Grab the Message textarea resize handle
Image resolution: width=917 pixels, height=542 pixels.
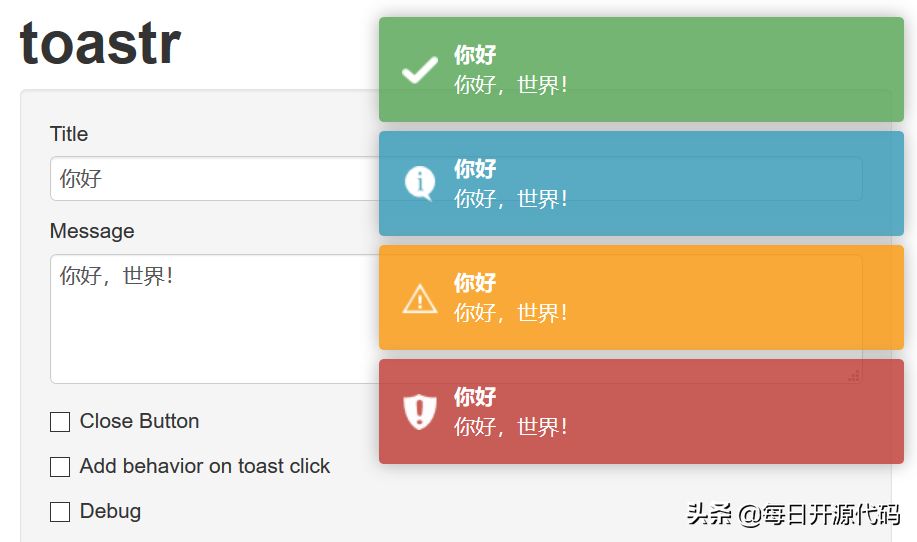854,375
